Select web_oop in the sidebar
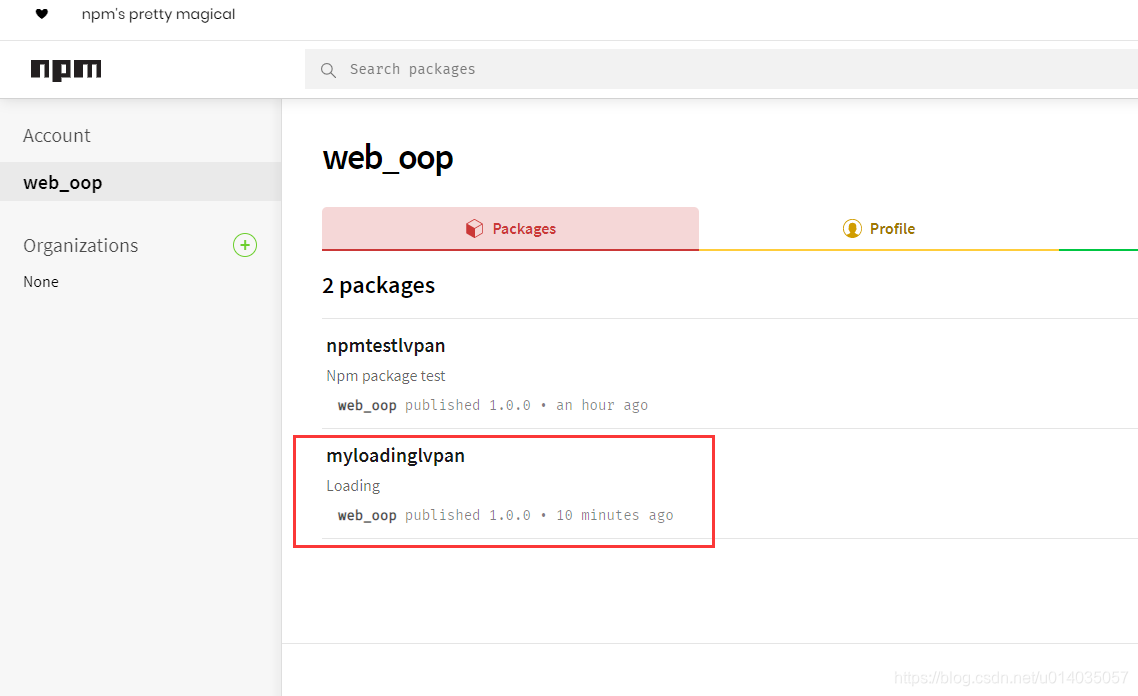The image size is (1138, 696). tap(141, 181)
